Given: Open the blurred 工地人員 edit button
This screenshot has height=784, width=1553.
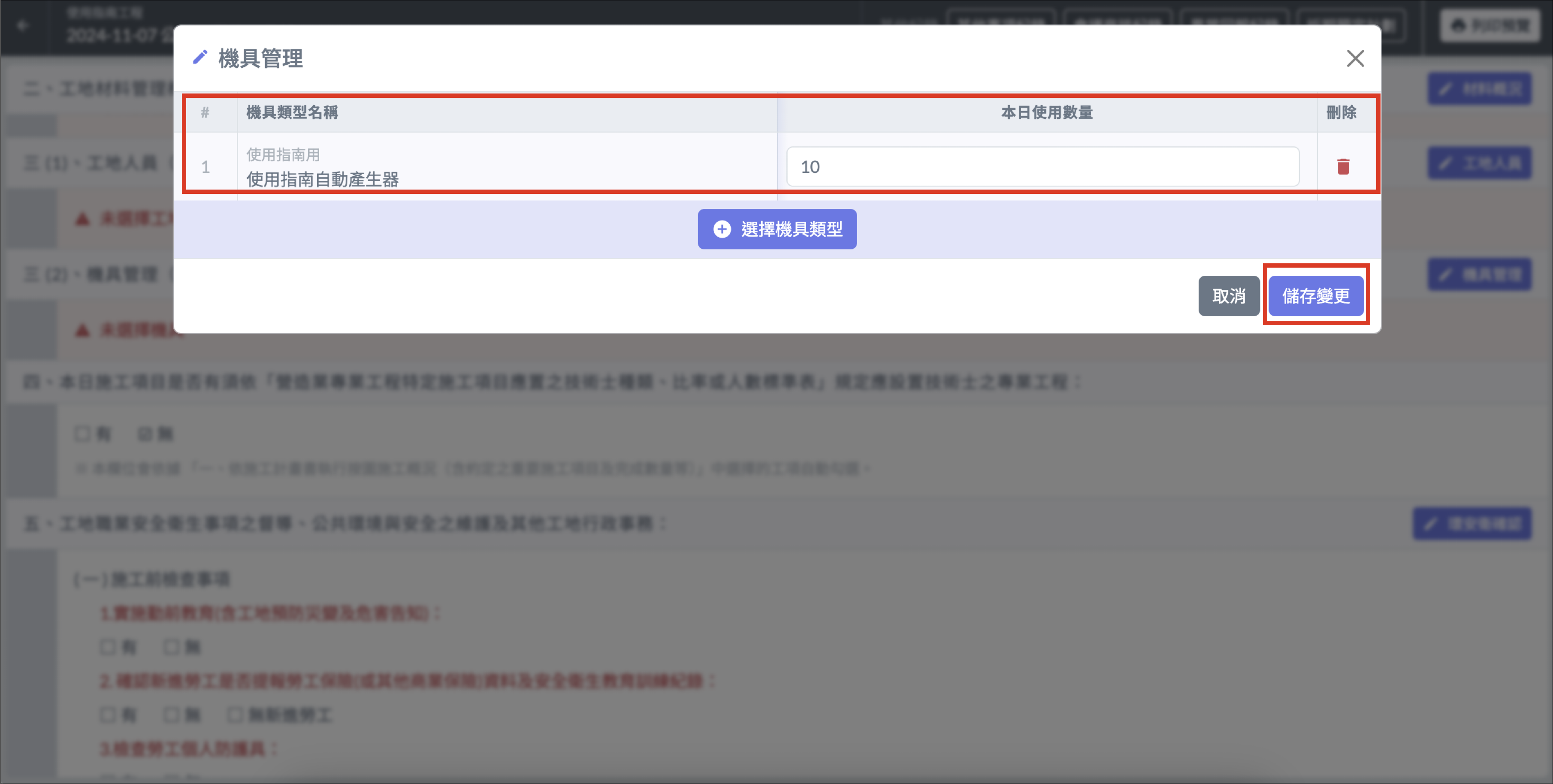Looking at the screenshot, I should click(1479, 163).
